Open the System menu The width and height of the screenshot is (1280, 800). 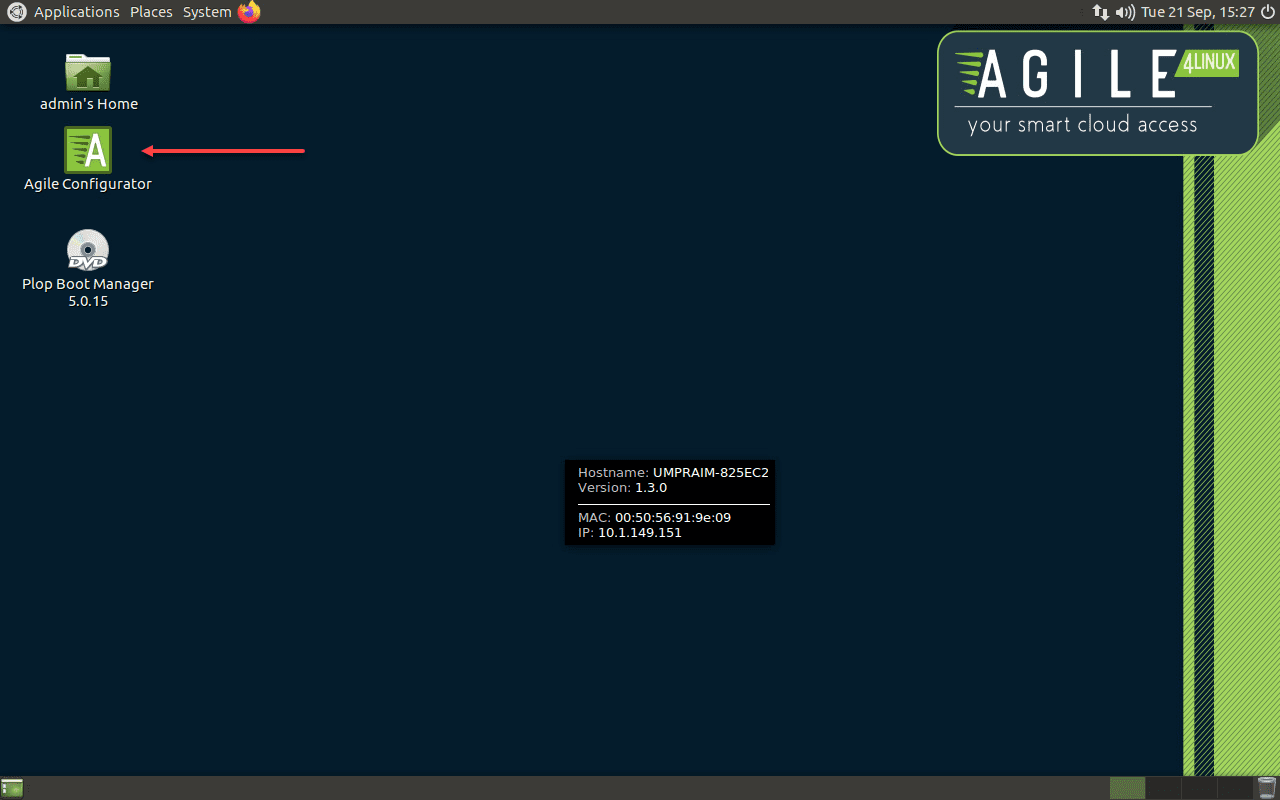tap(207, 12)
